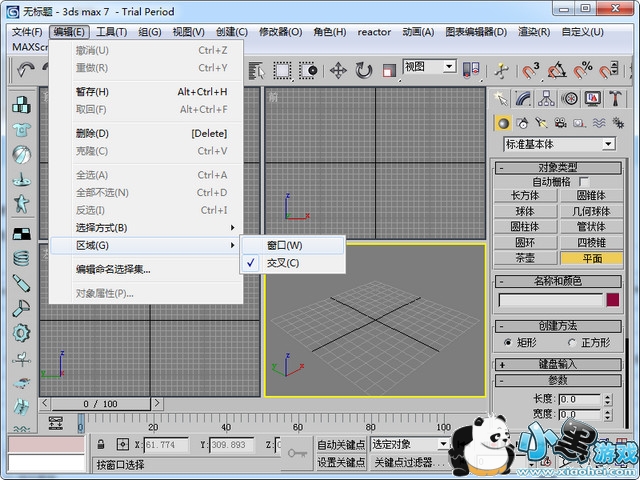Expand the 键盘输入 rollout
The height and width of the screenshot is (480, 640).
[564, 364]
